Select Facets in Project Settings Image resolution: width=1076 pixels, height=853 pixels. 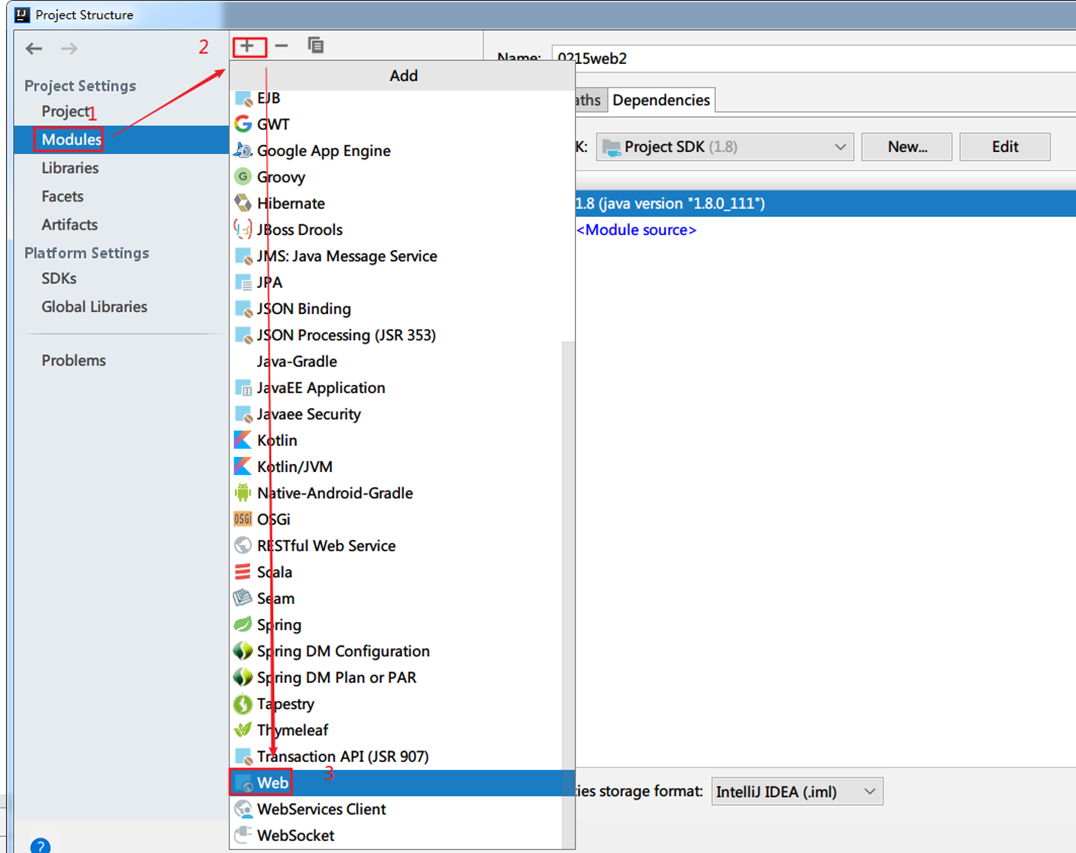(62, 196)
